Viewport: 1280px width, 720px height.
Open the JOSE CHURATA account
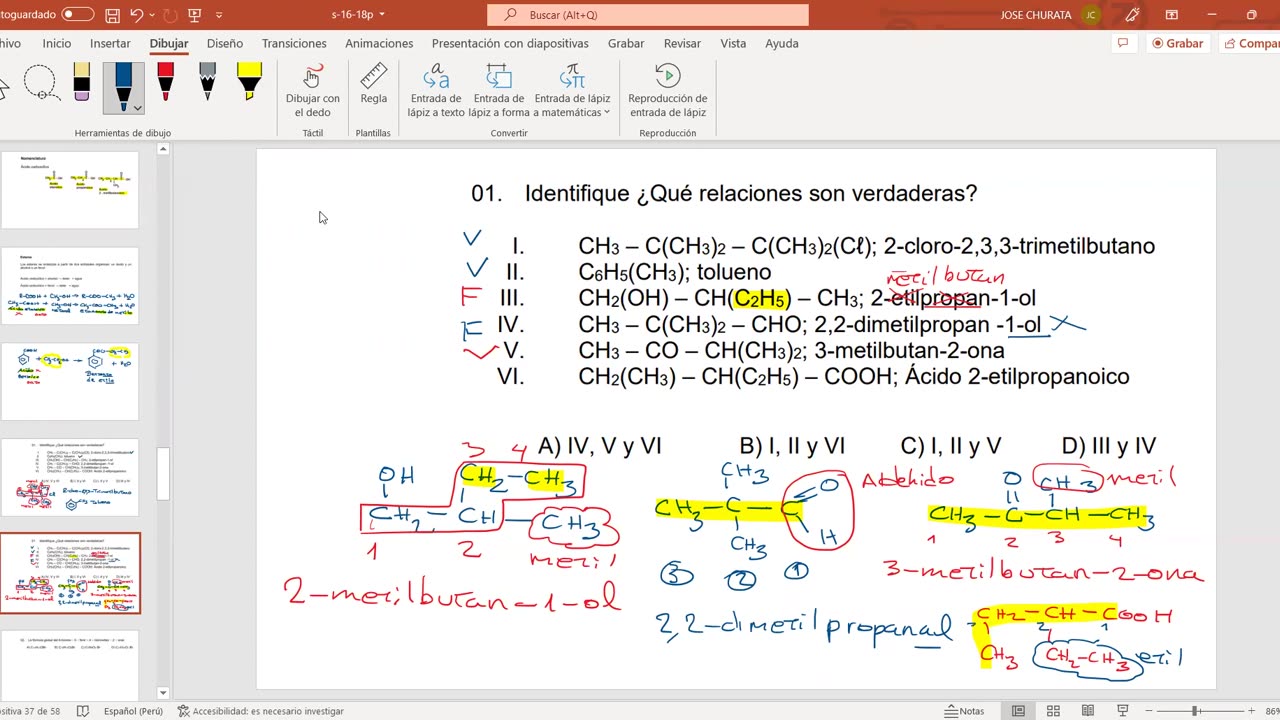(x=1050, y=15)
